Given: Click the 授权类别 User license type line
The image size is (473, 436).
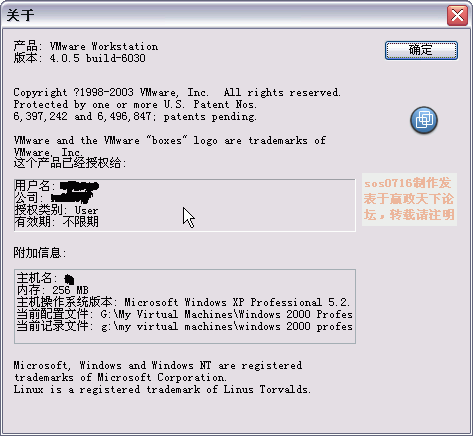Looking at the screenshot, I should (56, 210).
